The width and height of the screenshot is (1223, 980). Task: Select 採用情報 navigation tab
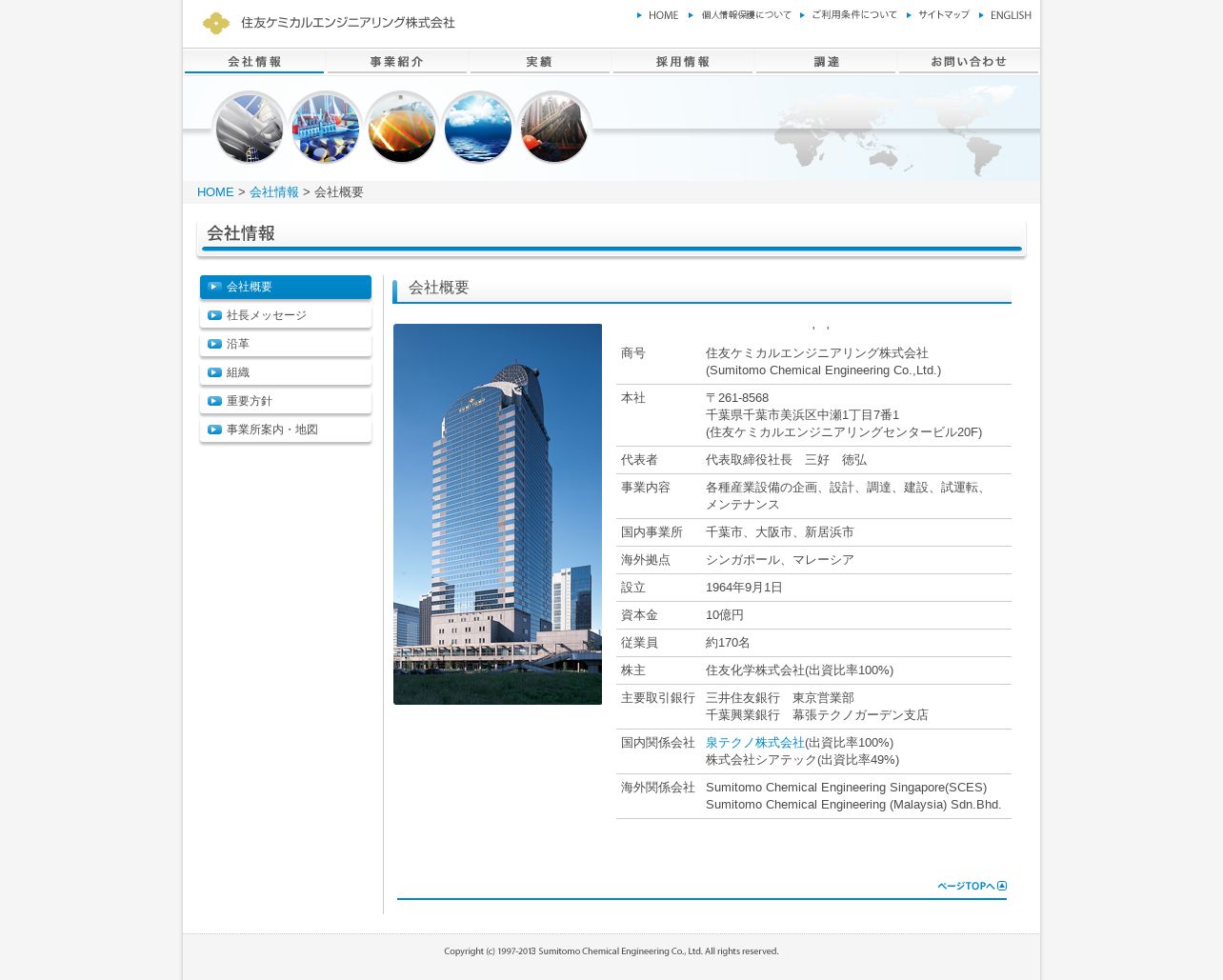tap(683, 62)
